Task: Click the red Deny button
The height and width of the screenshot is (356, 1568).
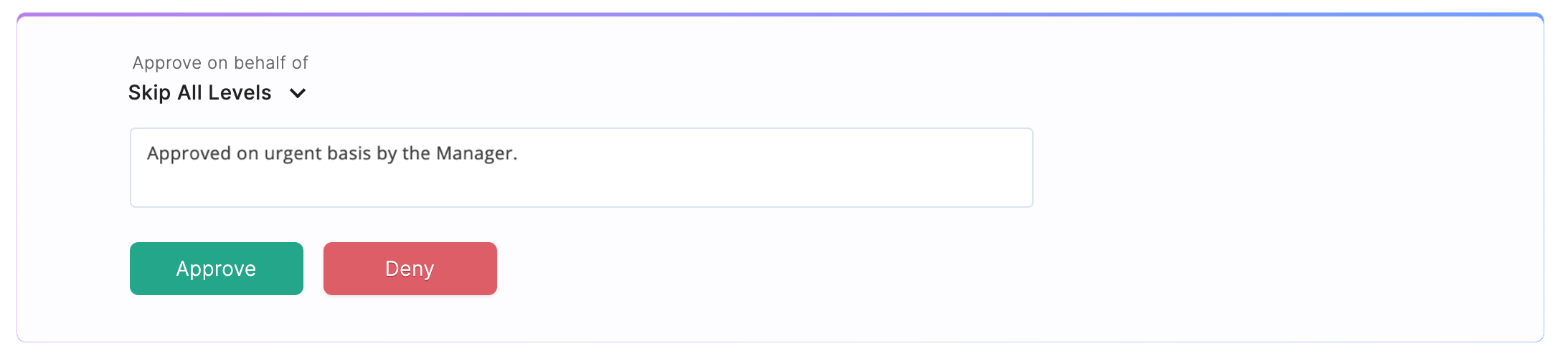Action: pyautogui.click(x=410, y=269)
